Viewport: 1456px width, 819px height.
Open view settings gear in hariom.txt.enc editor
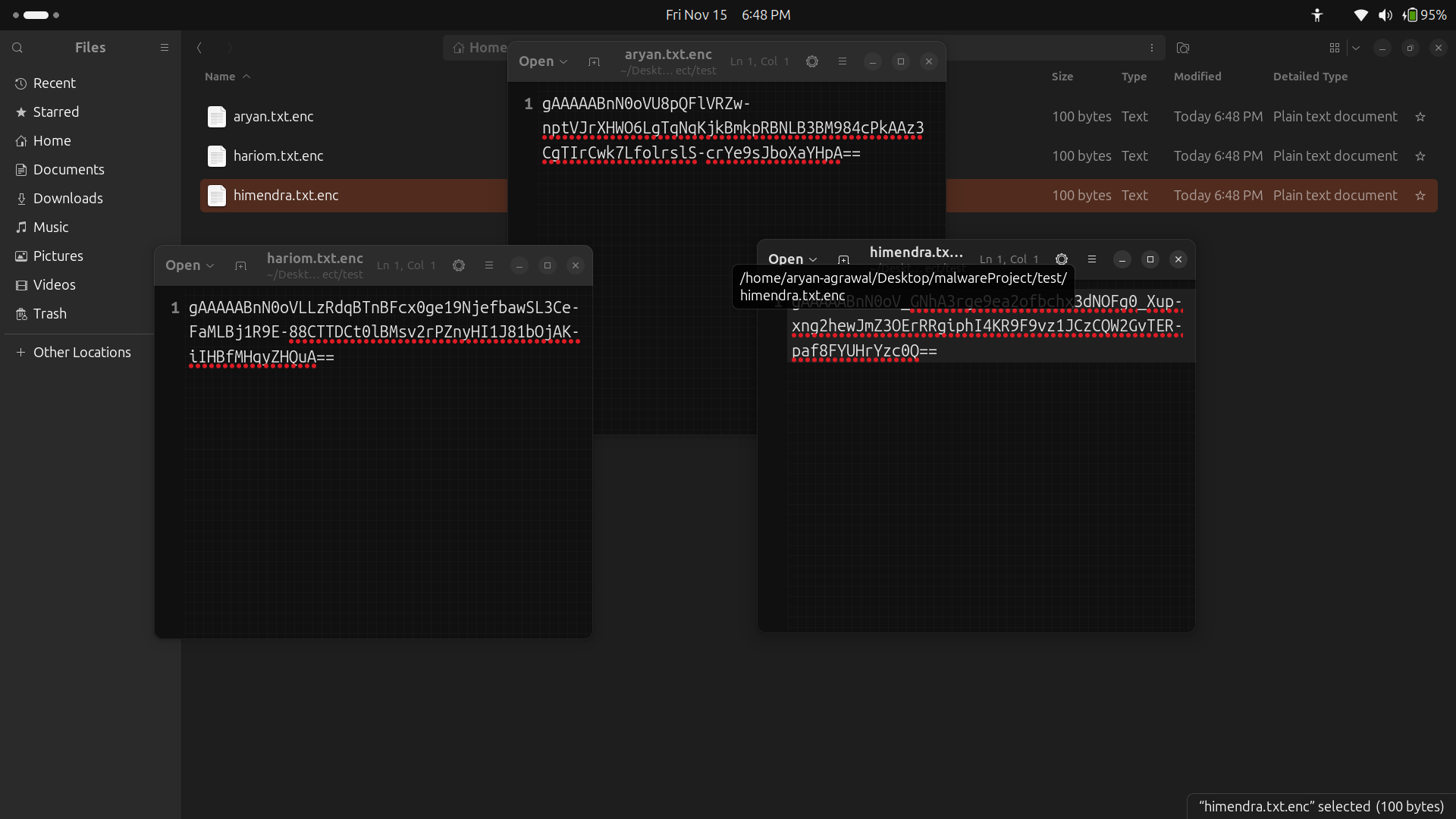point(459,265)
